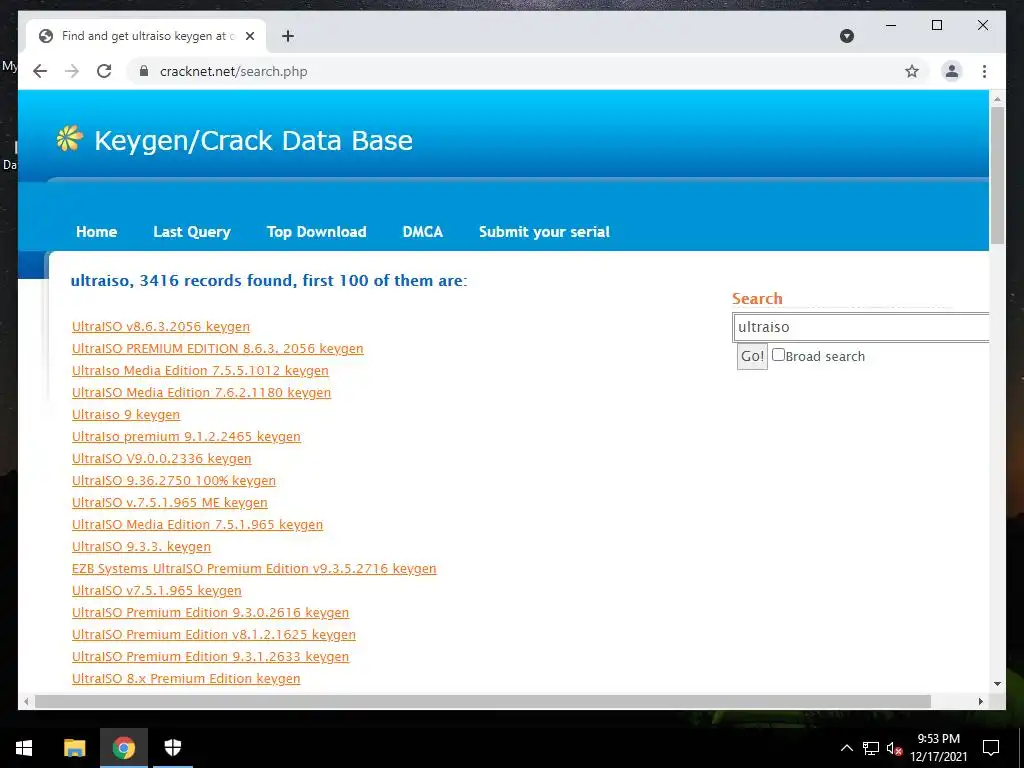Open Windows Security shield in taskbar
The height and width of the screenshot is (768, 1024).
click(x=172, y=748)
